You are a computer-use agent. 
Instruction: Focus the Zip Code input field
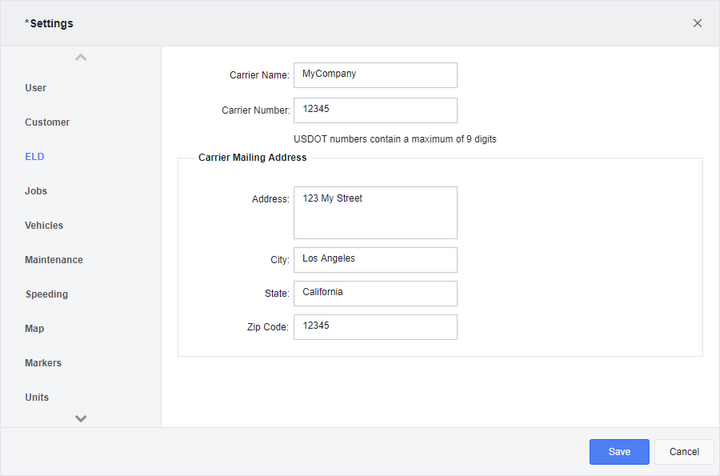click(x=375, y=327)
